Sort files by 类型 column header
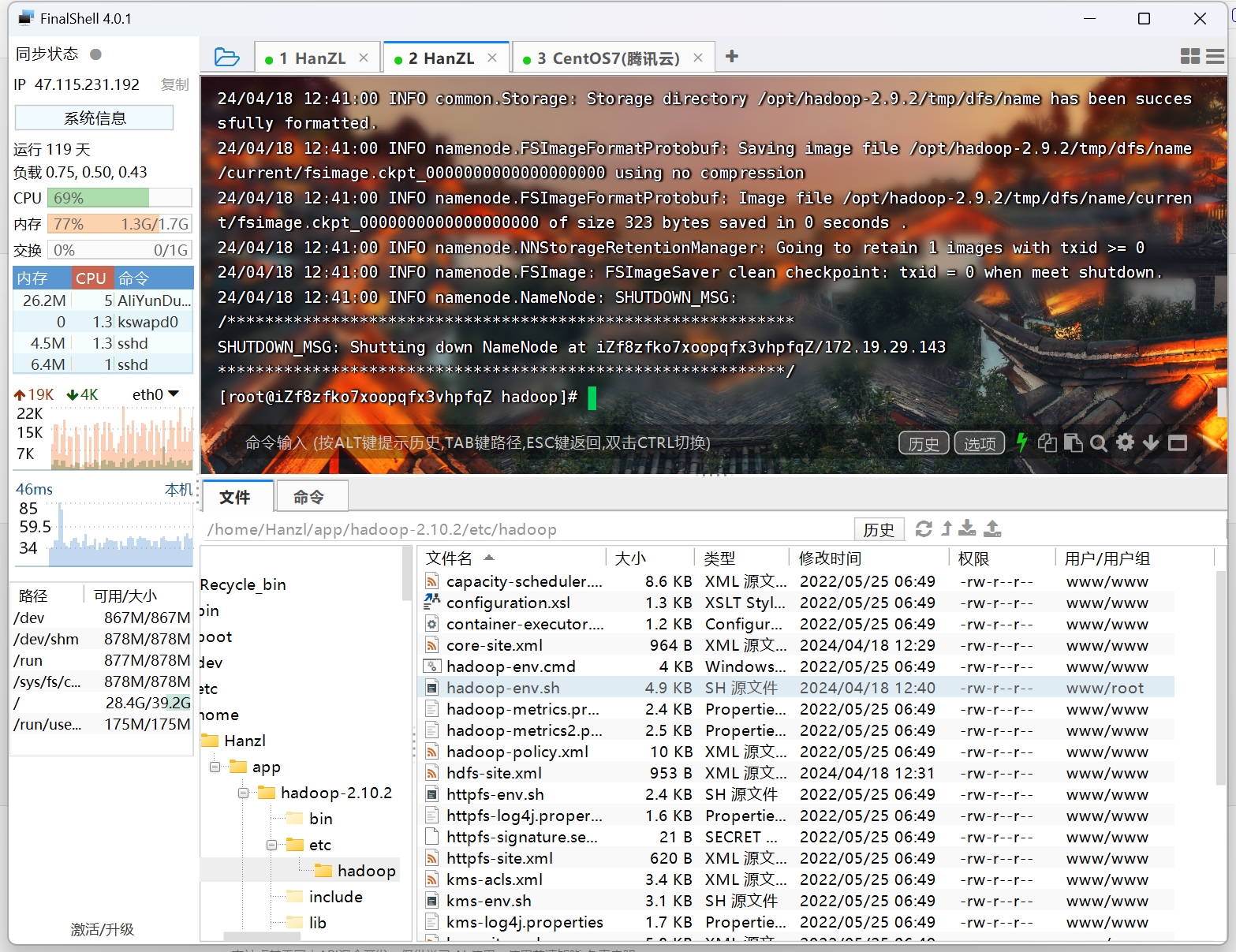The width and height of the screenshot is (1236, 952). (x=742, y=558)
